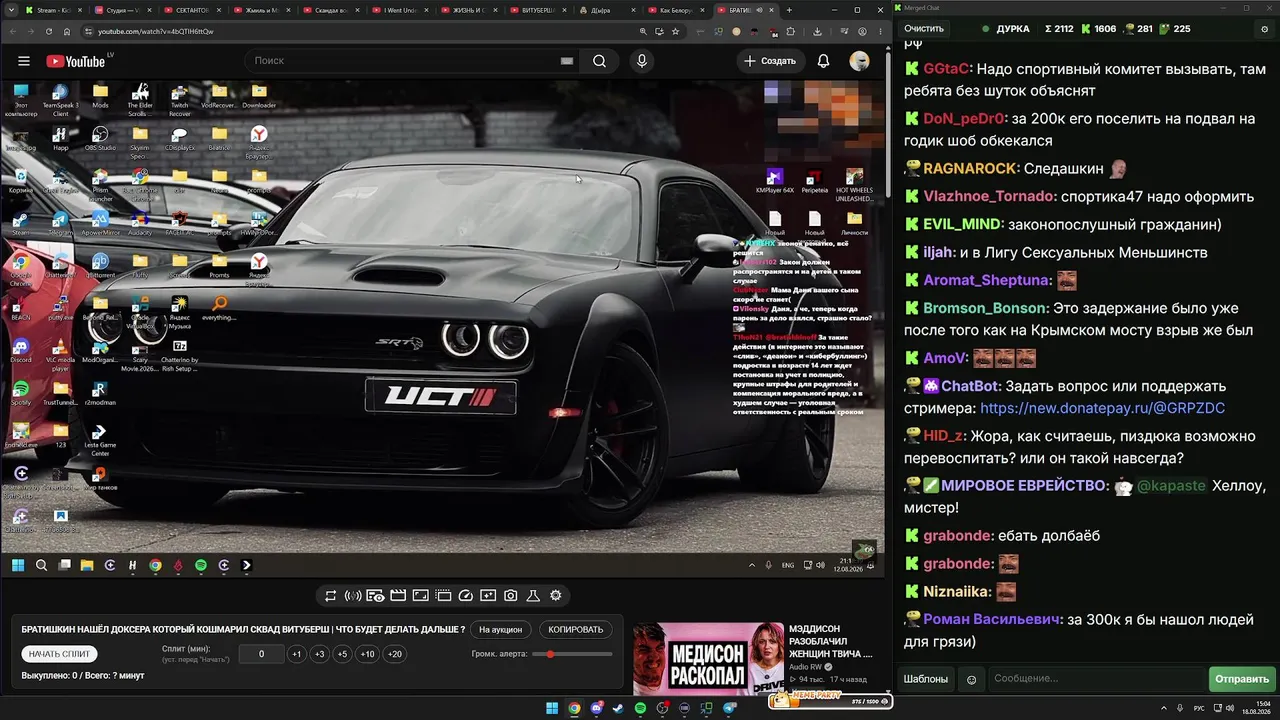Click the browser address bar URL

(156, 31)
